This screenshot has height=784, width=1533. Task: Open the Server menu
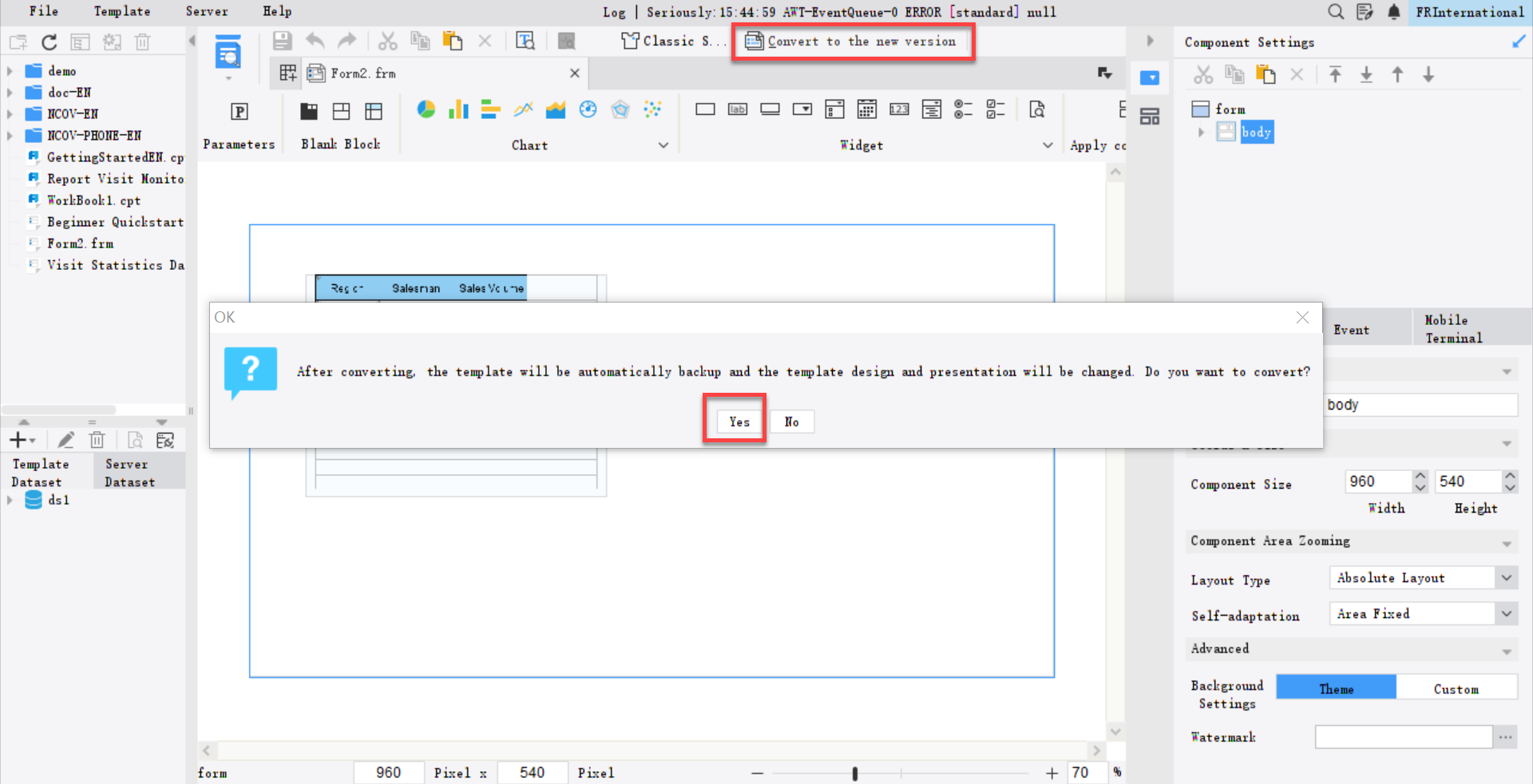(206, 11)
